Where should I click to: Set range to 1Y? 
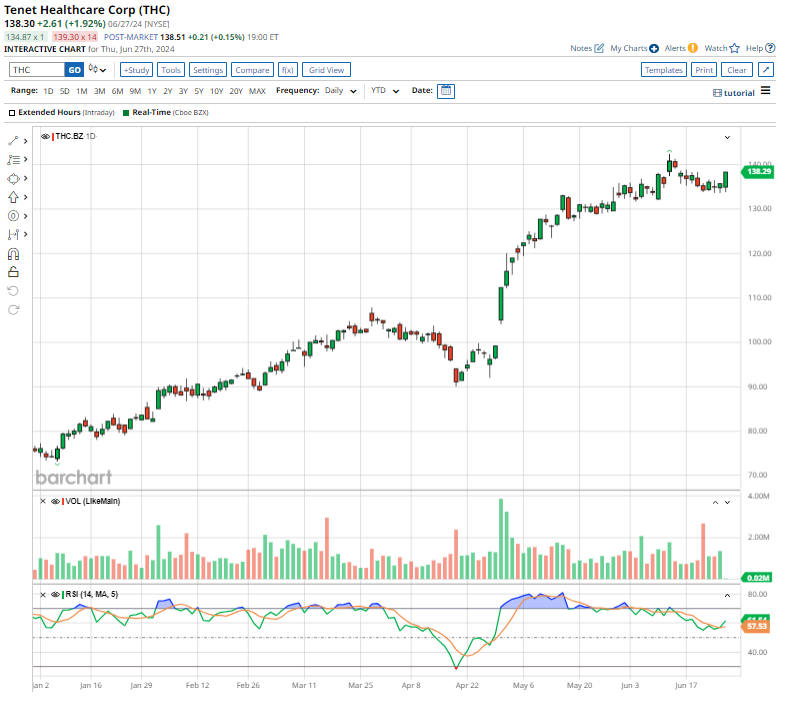click(152, 91)
